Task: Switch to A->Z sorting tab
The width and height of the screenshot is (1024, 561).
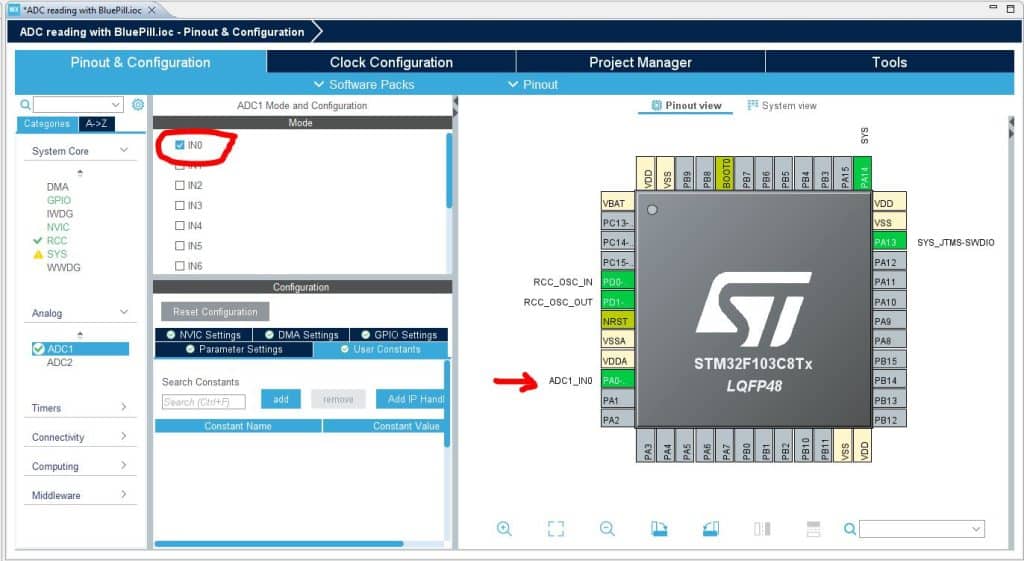Action: (97, 123)
